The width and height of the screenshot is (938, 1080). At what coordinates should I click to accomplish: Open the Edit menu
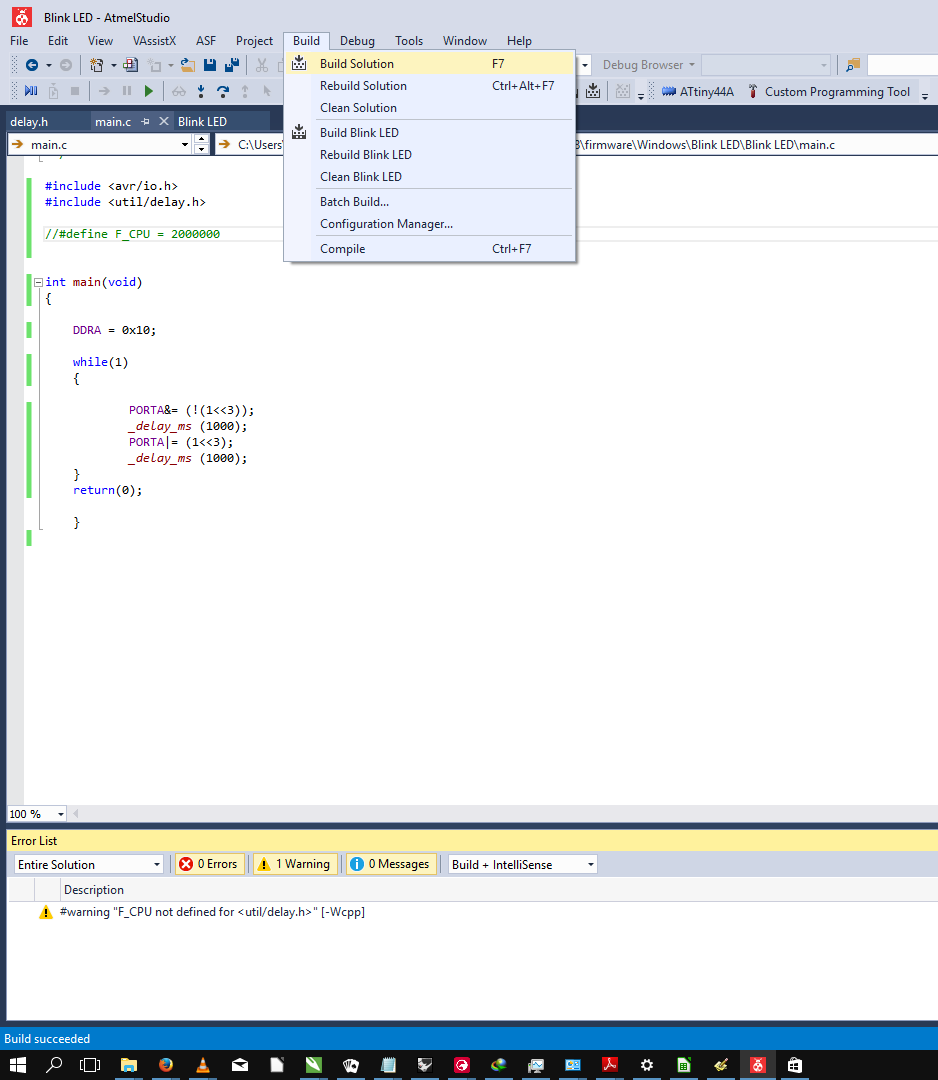(x=58, y=41)
